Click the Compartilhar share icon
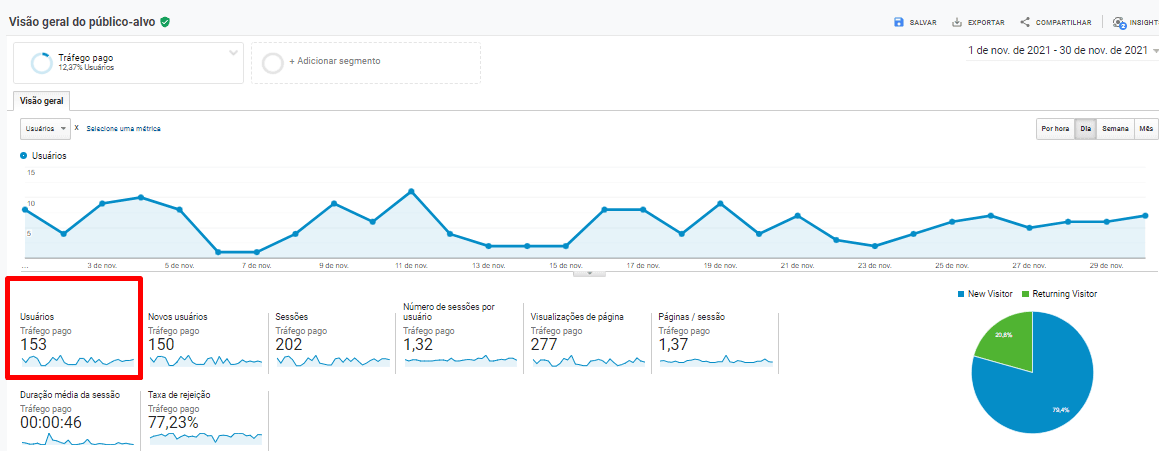1159x451 pixels. point(1025,22)
